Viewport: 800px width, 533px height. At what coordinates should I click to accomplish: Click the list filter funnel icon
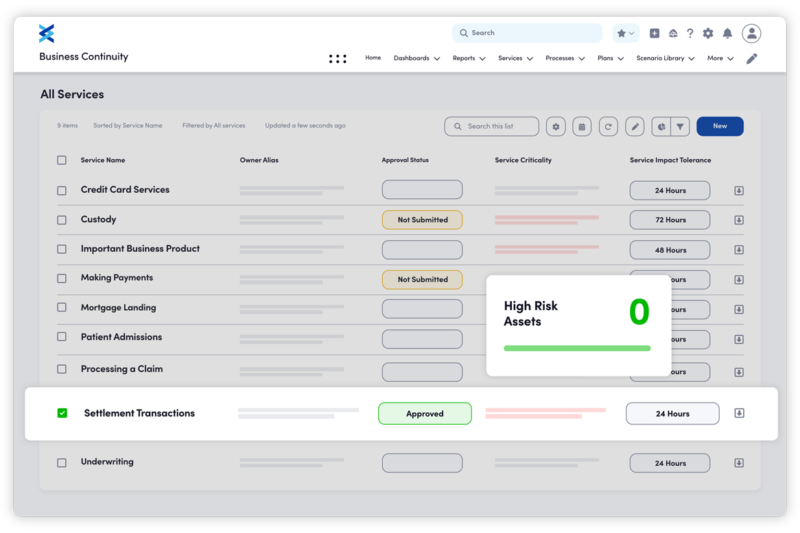click(680, 127)
